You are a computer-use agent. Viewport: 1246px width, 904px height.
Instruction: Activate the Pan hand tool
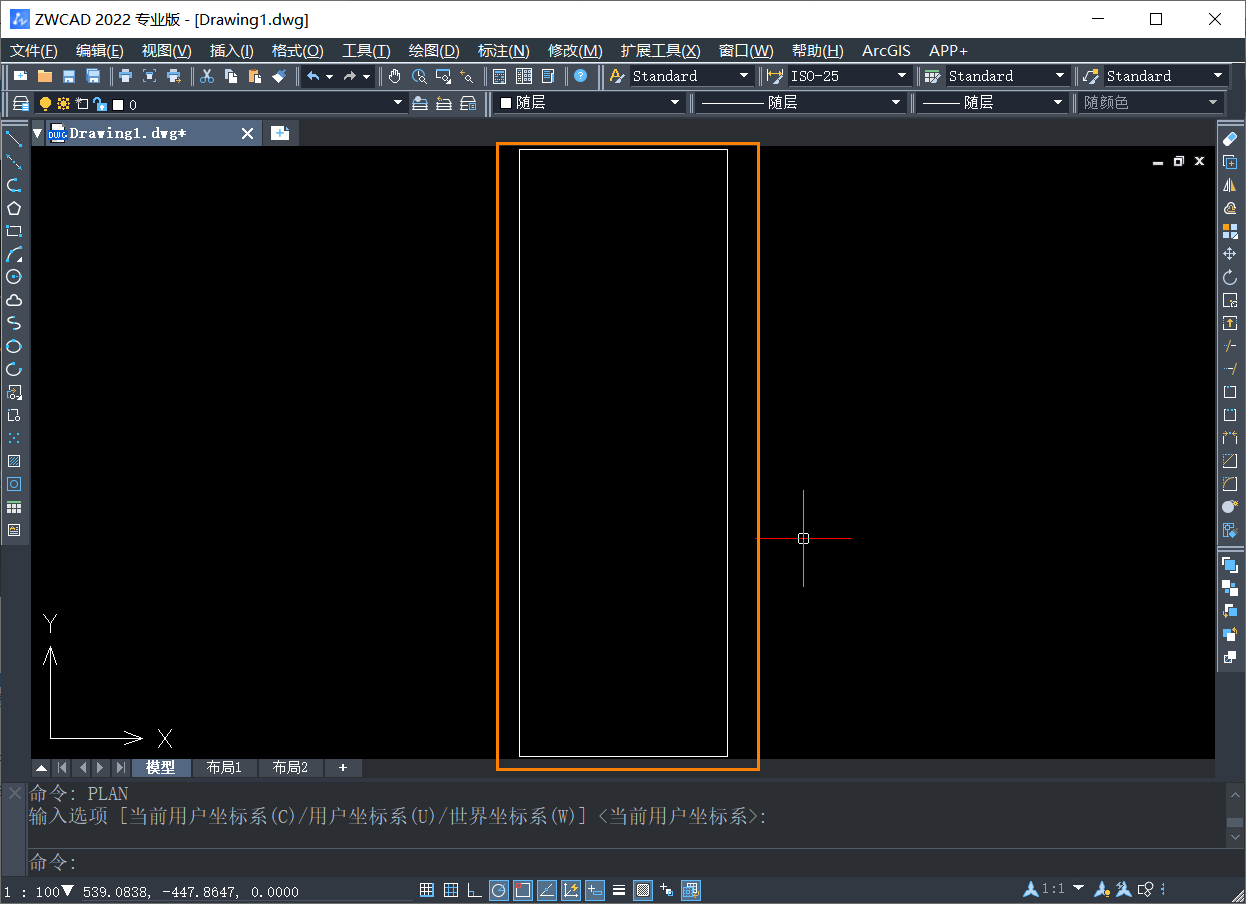(395, 76)
